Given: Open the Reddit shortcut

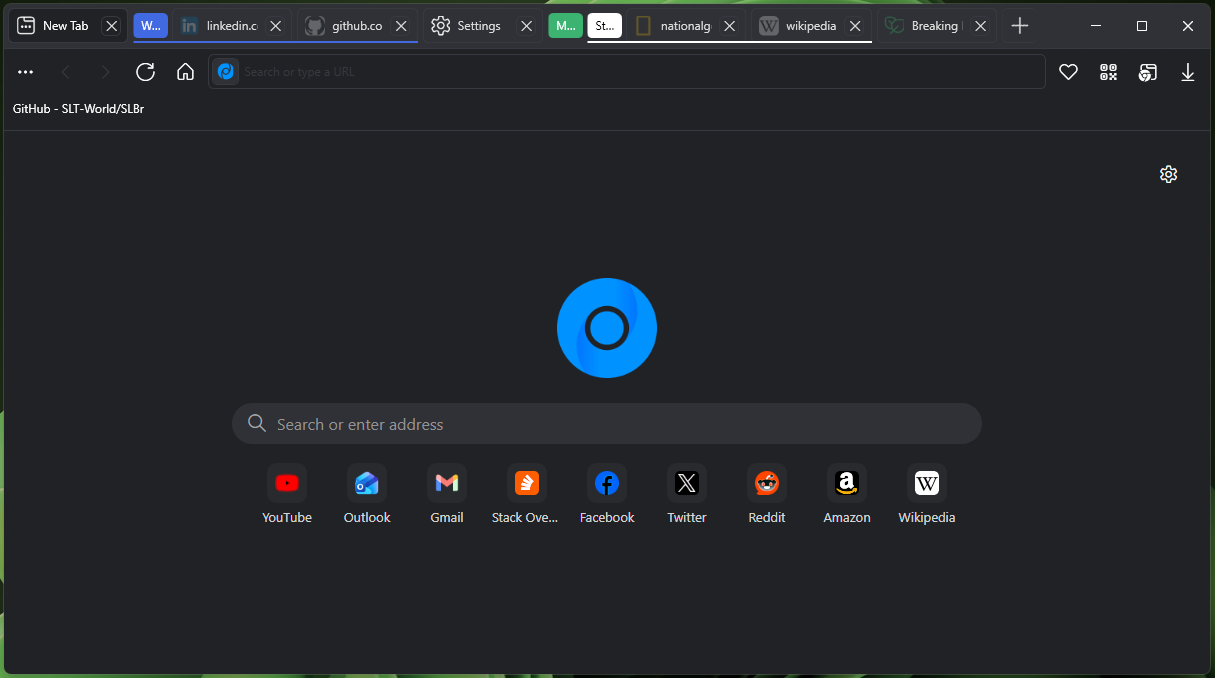Looking at the screenshot, I should tap(767, 494).
